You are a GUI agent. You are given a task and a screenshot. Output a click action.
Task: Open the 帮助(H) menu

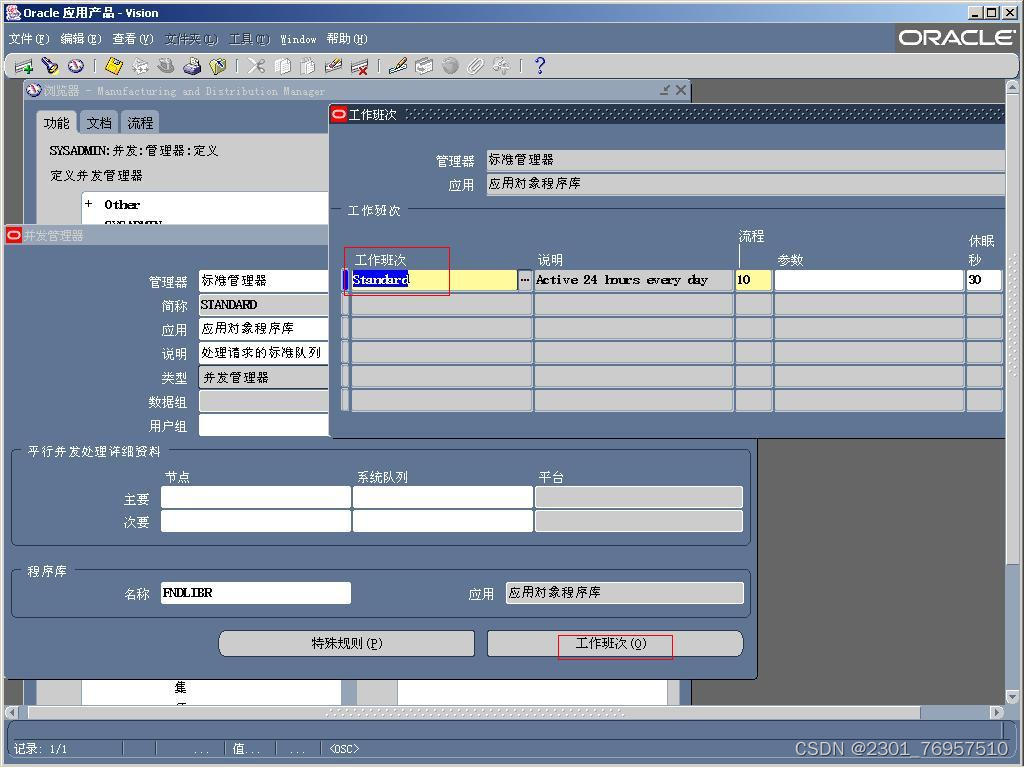(347, 39)
